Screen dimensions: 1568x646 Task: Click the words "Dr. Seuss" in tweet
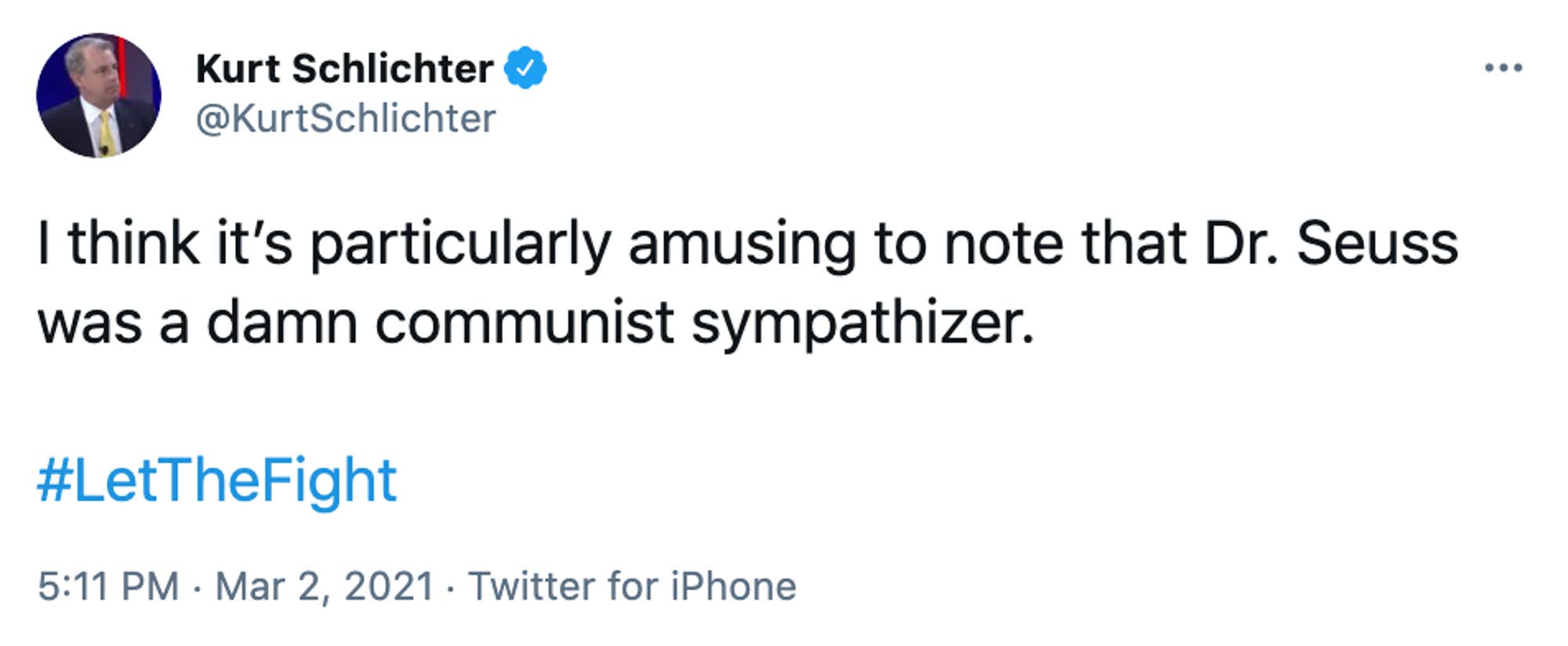click(1330, 244)
